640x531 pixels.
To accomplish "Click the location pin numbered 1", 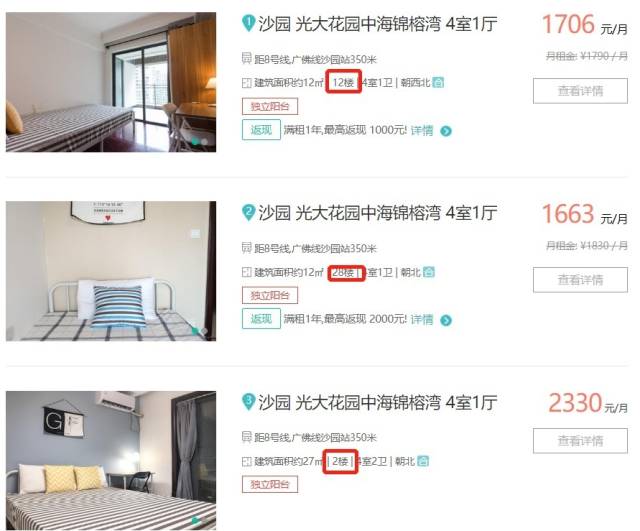I will 248,23.
